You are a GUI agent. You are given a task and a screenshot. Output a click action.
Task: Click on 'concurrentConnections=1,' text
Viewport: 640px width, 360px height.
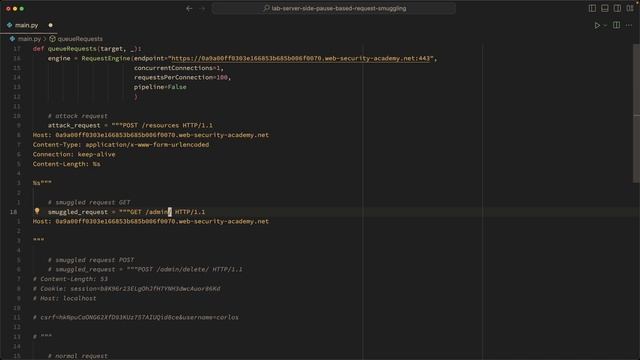[179, 68]
